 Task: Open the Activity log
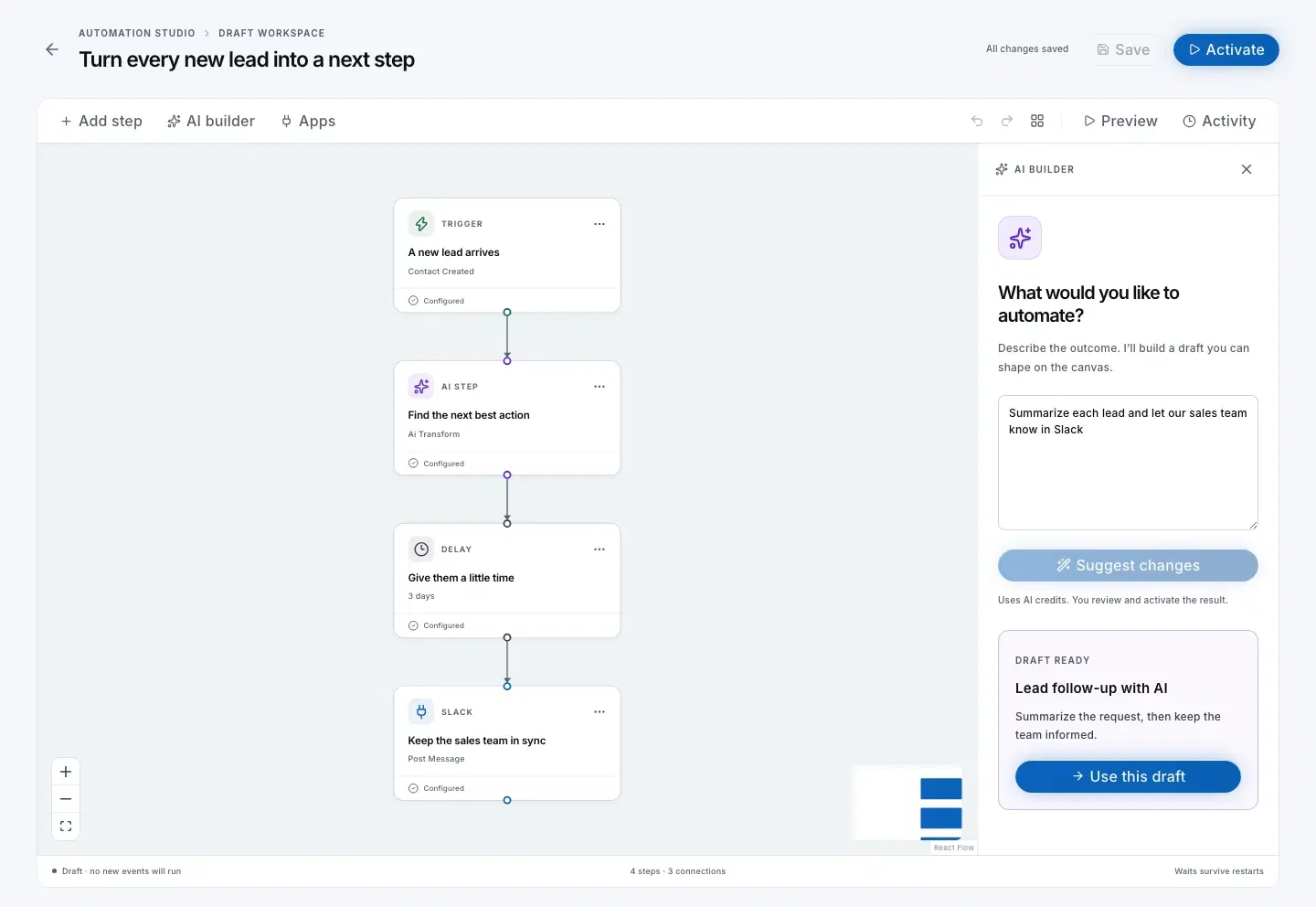point(1219,121)
